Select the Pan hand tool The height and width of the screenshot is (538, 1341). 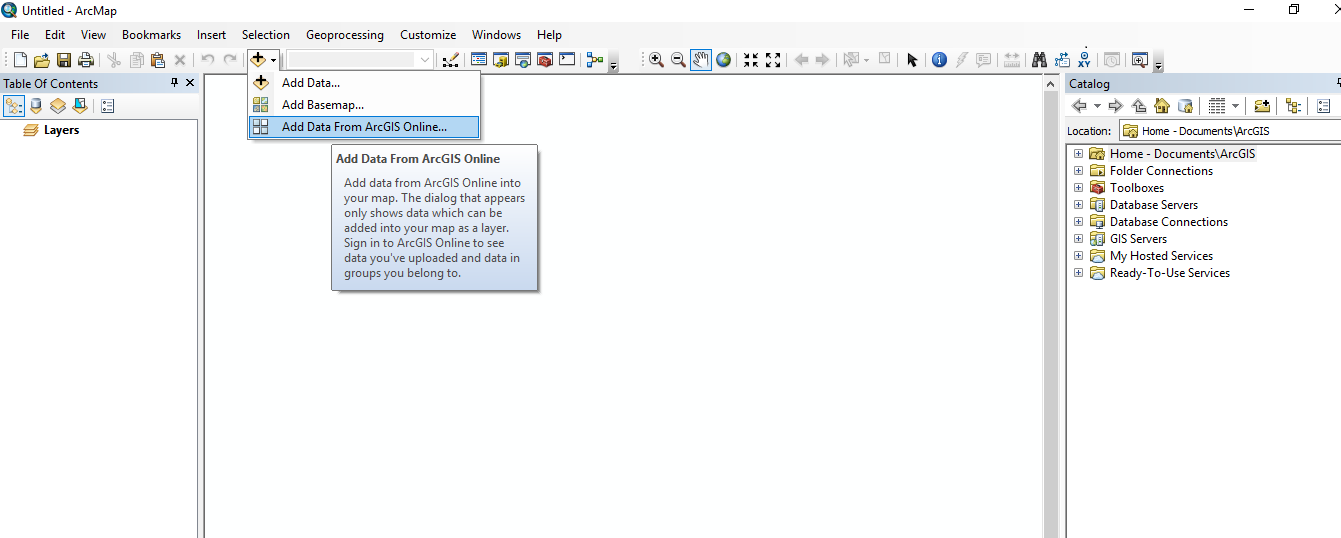pos(701,60)
